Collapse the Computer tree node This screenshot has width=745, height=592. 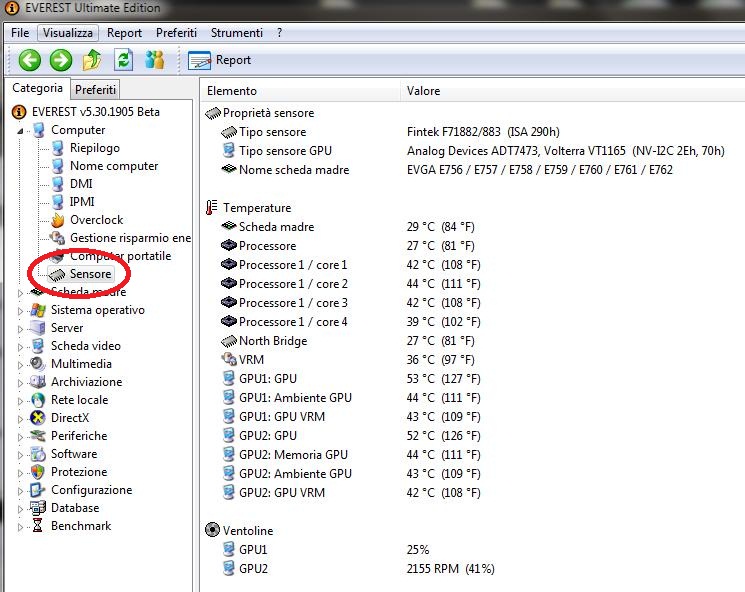[x=20, y=131]
